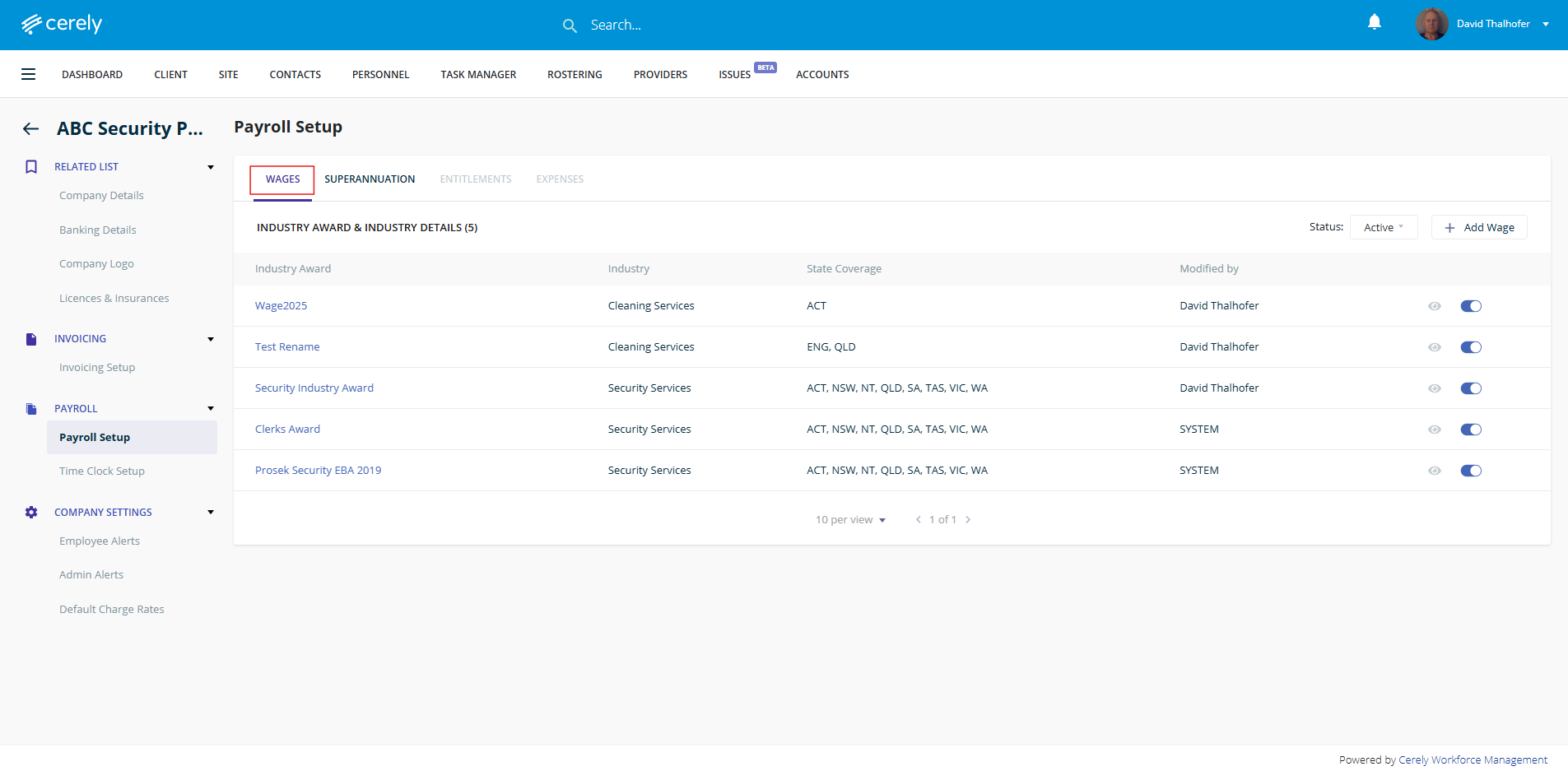The image size is (1568, 771).
Task: Open the Test Rename award link
Action: pyautogui.click(x=287, y=347)
